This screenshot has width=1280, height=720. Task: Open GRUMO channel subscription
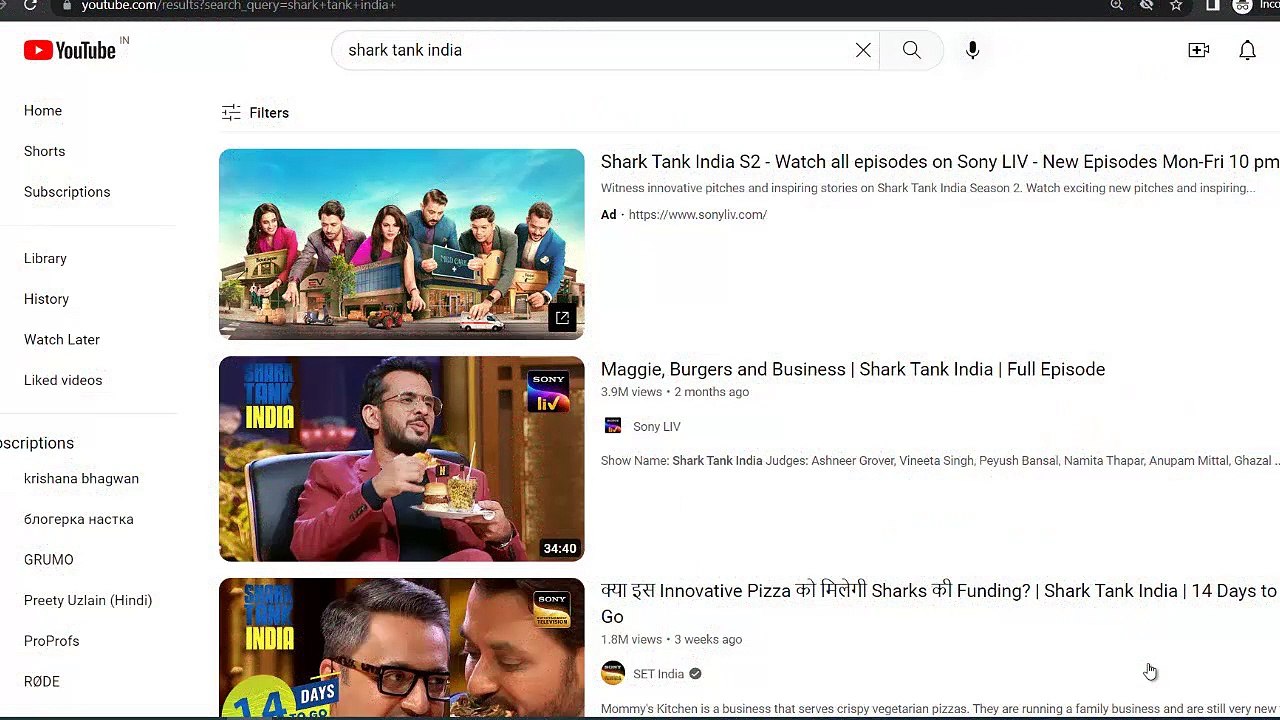[49, 560]
